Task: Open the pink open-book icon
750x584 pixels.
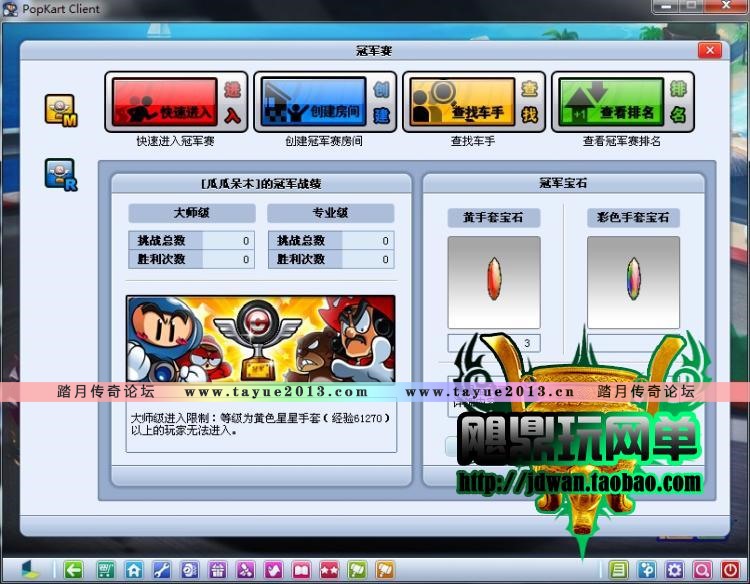Action: 301,570
